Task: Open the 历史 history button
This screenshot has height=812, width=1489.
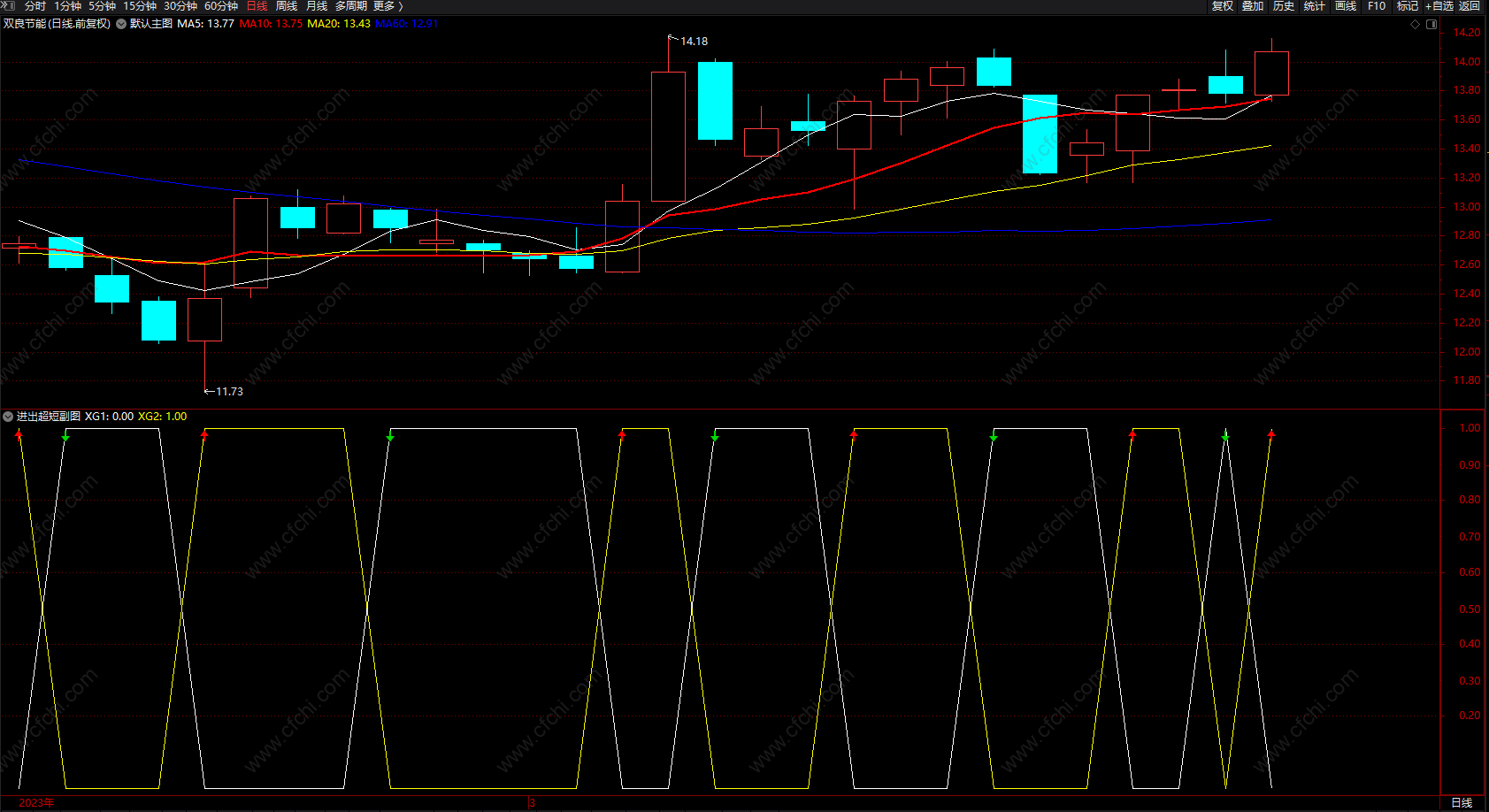Action: pyautogui.click(x=1284, y=6)
